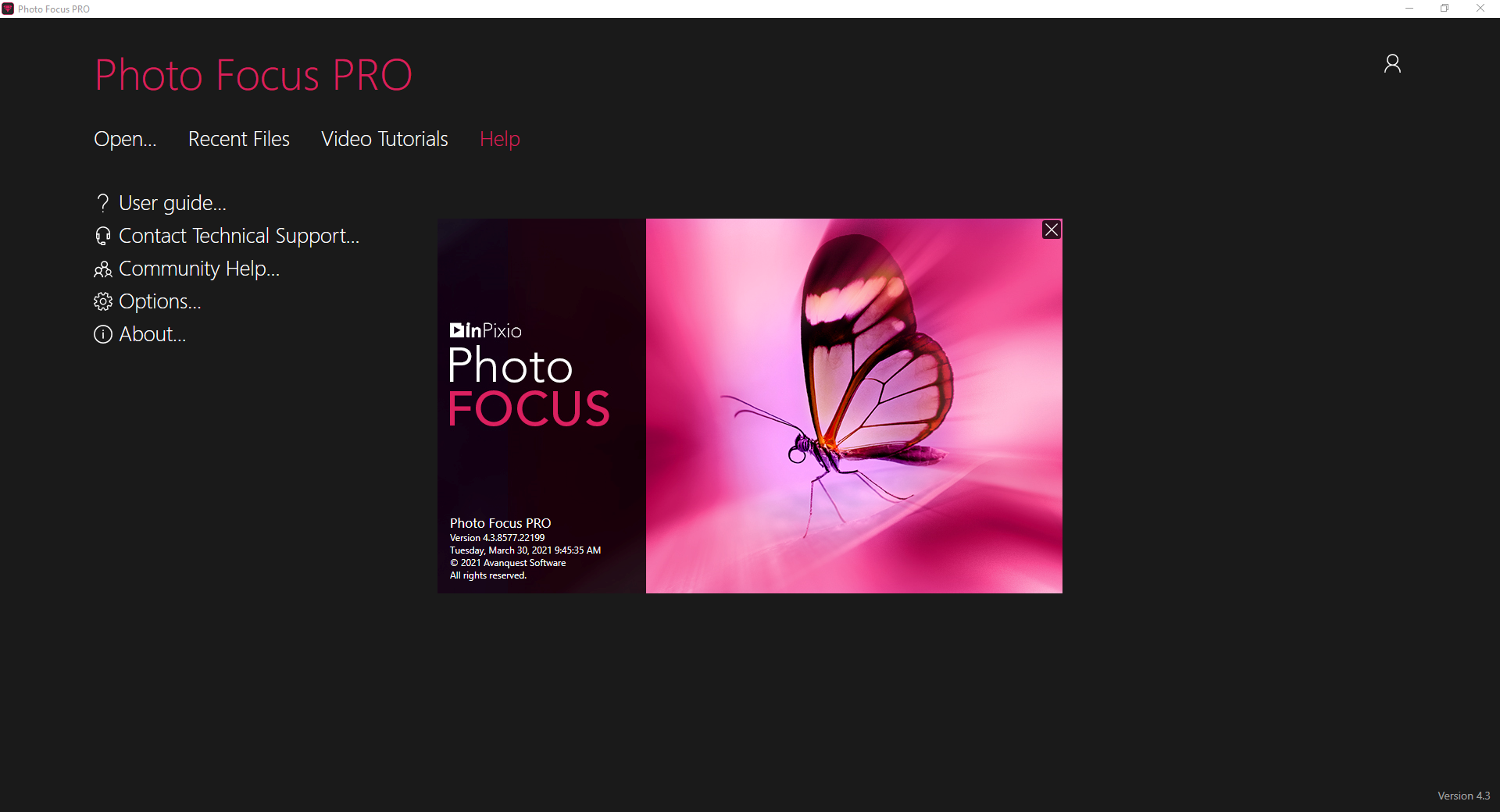This screenshot has width=1500, height=812.
Task: Open the Options dialog
Action: pyautogui.click(x=159, y=302)
